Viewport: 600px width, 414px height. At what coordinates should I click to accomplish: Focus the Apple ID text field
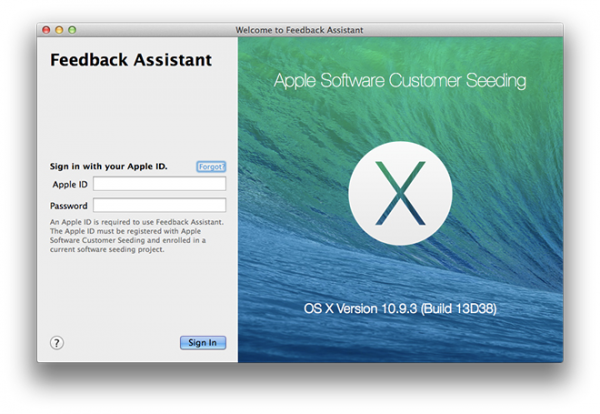point(160,184)
